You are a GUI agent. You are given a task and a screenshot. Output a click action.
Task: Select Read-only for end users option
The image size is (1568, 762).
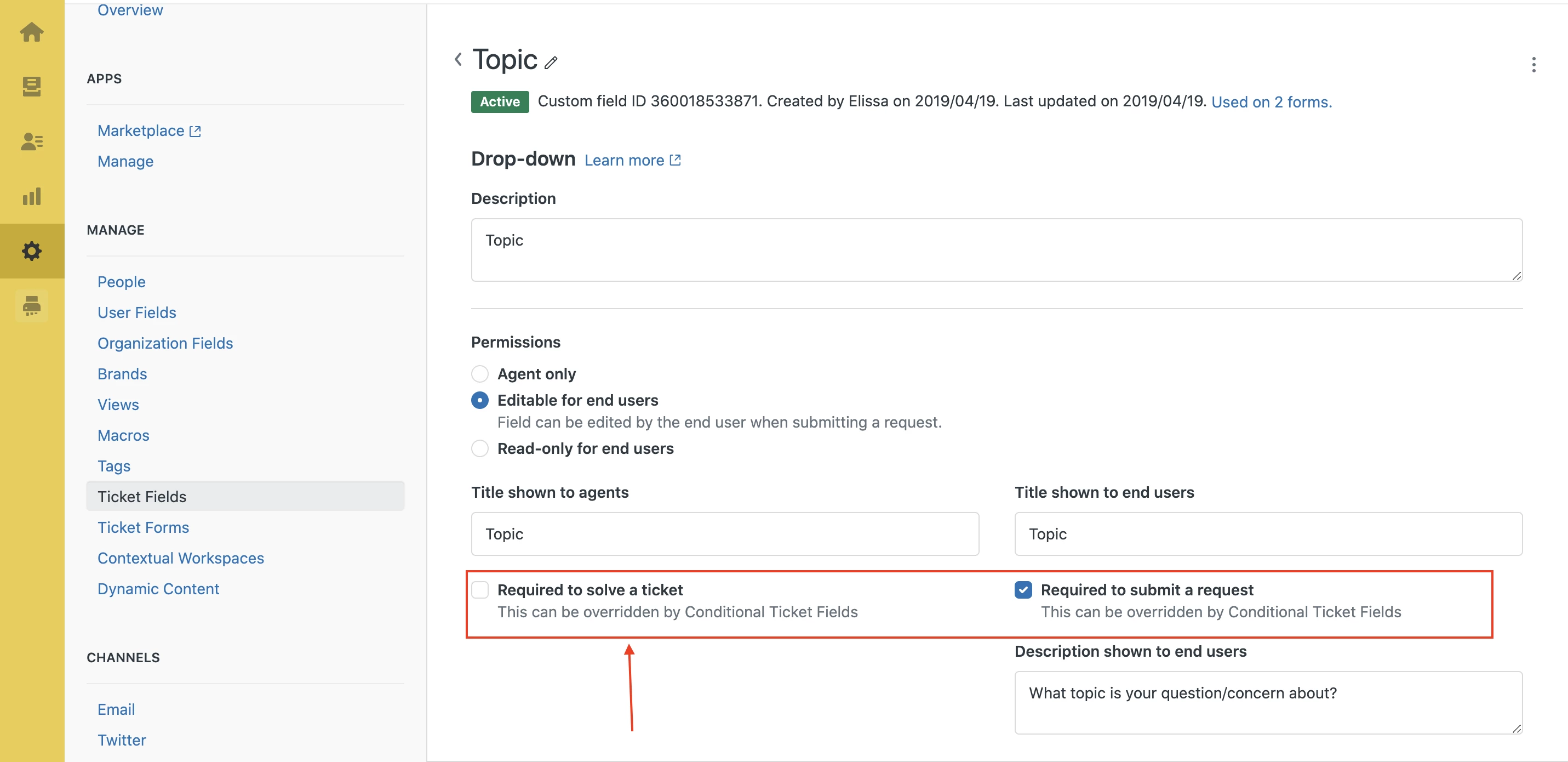[x=479, y=448]
